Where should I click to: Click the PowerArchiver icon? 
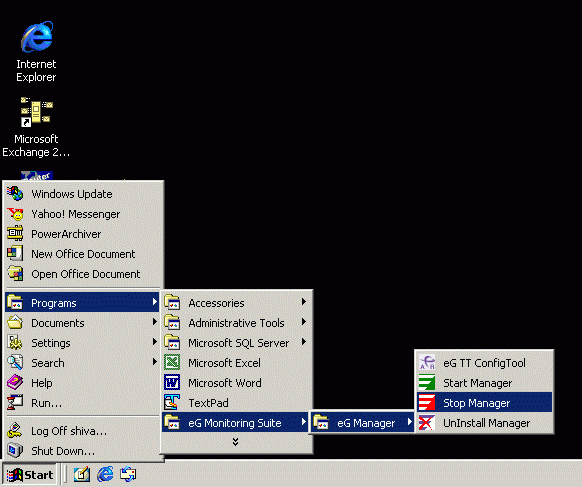click(x=15, y=234)
